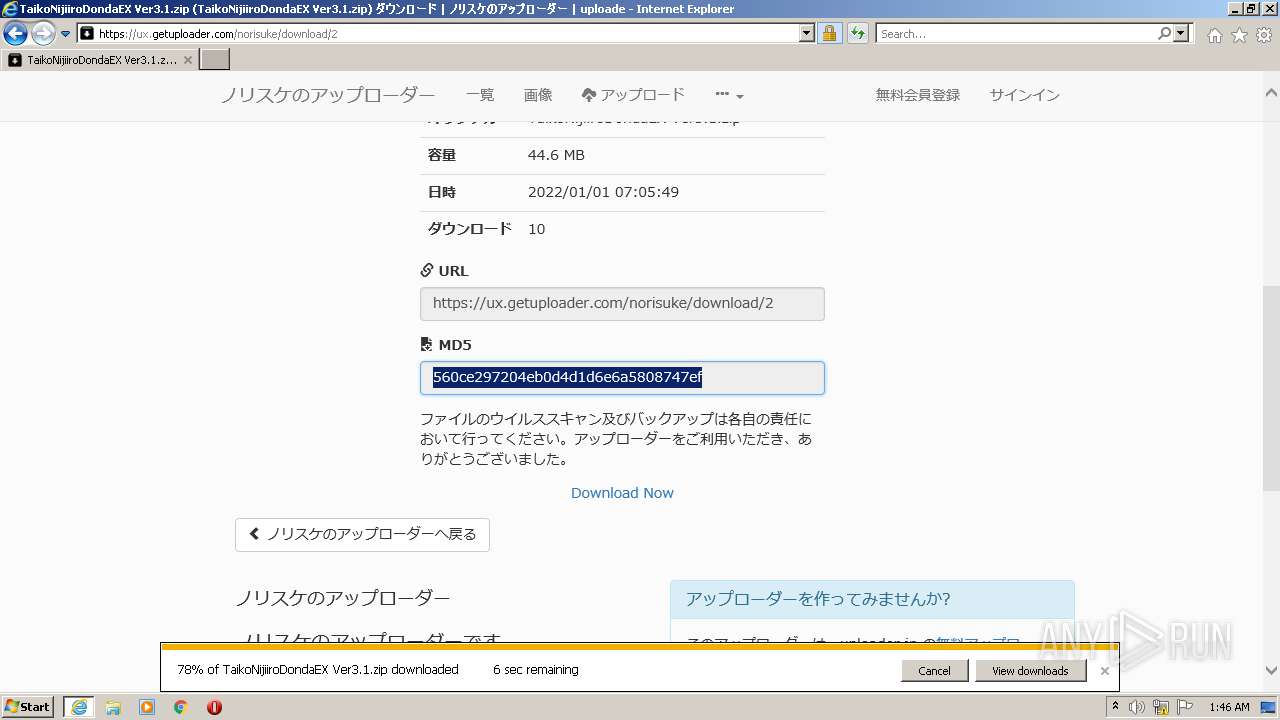Click the Home icon
Viewport: 1280px width, 720px height.
click(x=1214, y=35)
